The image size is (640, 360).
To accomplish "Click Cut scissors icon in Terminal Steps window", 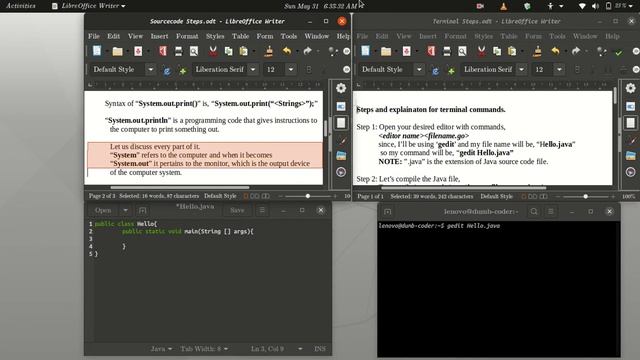I will 481,51.
